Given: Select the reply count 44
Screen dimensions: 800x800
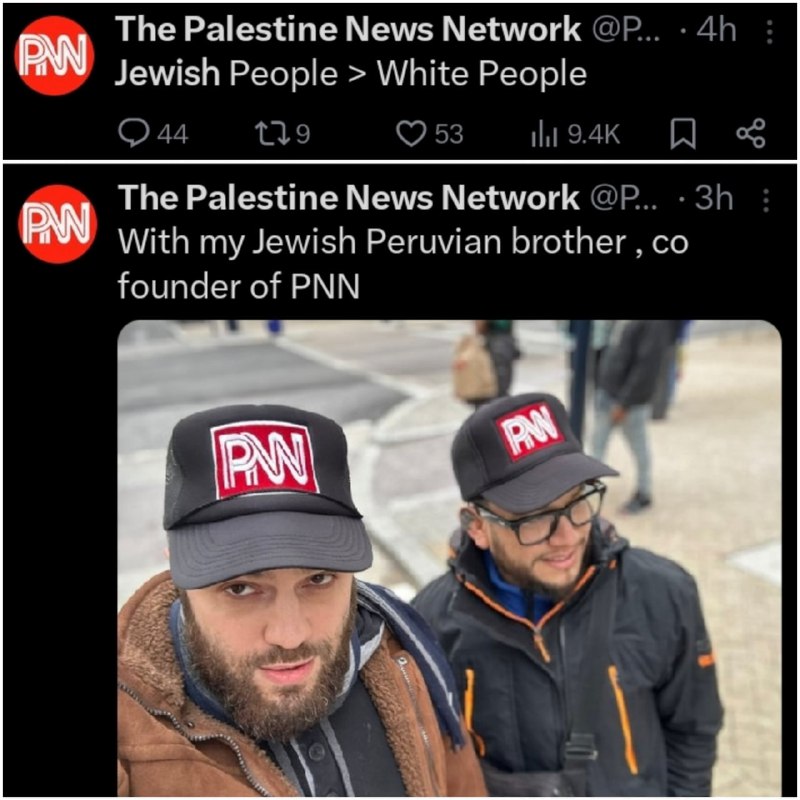Looking at the screenshot, I should [173, 135].
